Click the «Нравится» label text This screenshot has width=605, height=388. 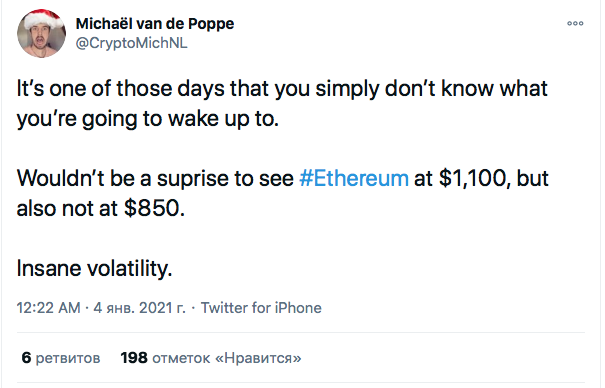tap(258, 358)
